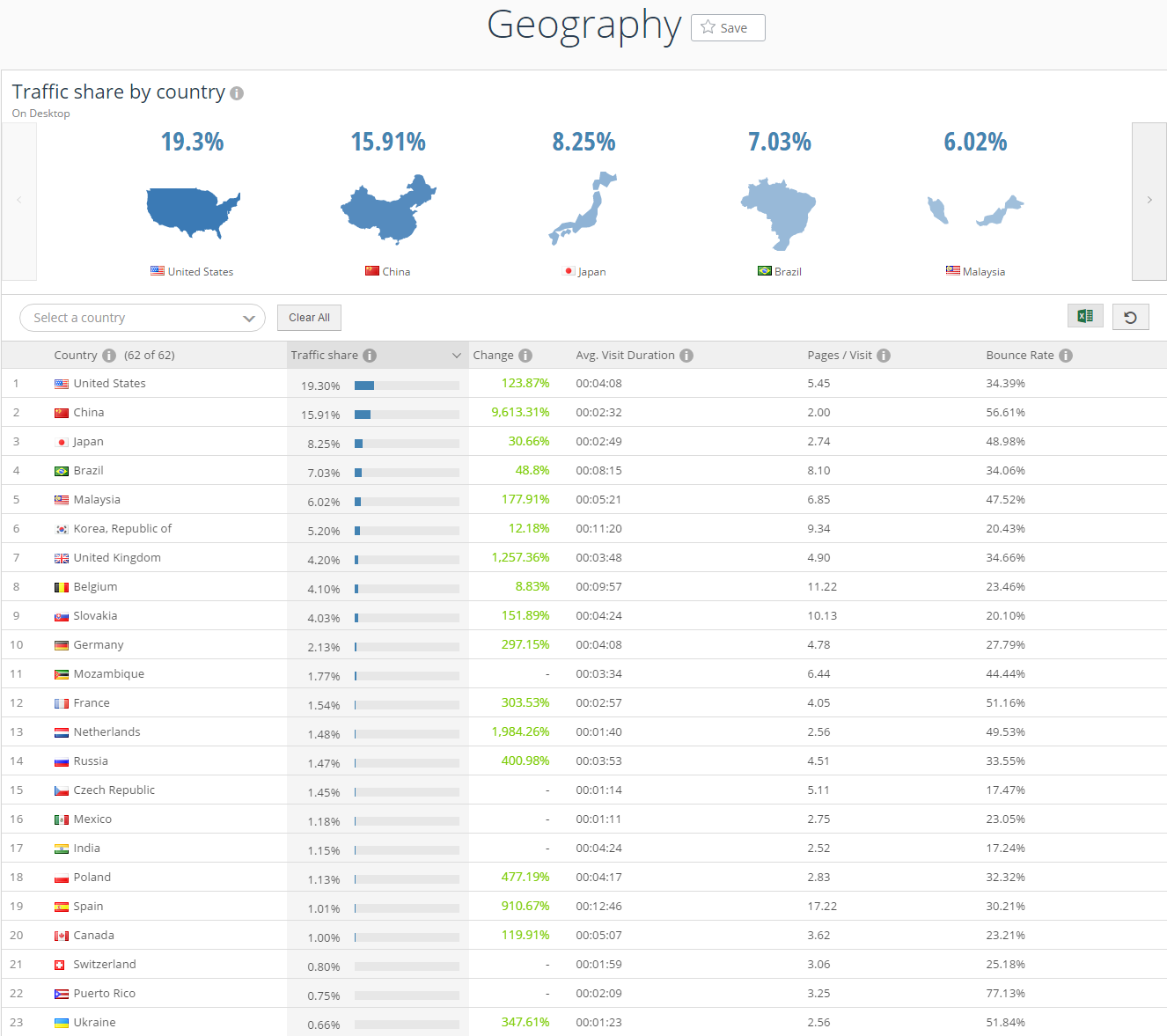Image resolution: width=1167 pixels, height=1036 pixels.
Task: Click the Japan flag in table row 3
Action: point(62,442)
